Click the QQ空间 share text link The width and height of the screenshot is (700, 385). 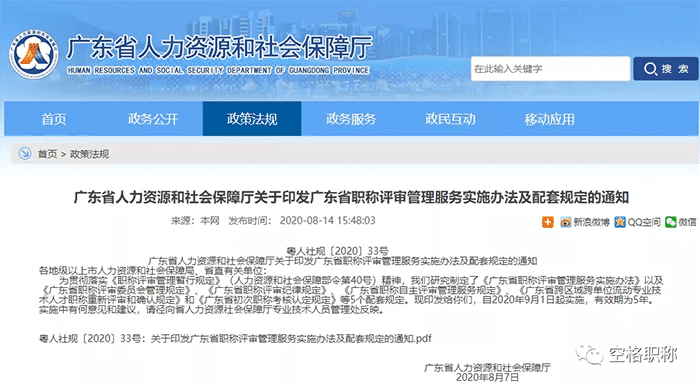pos(644,222)
